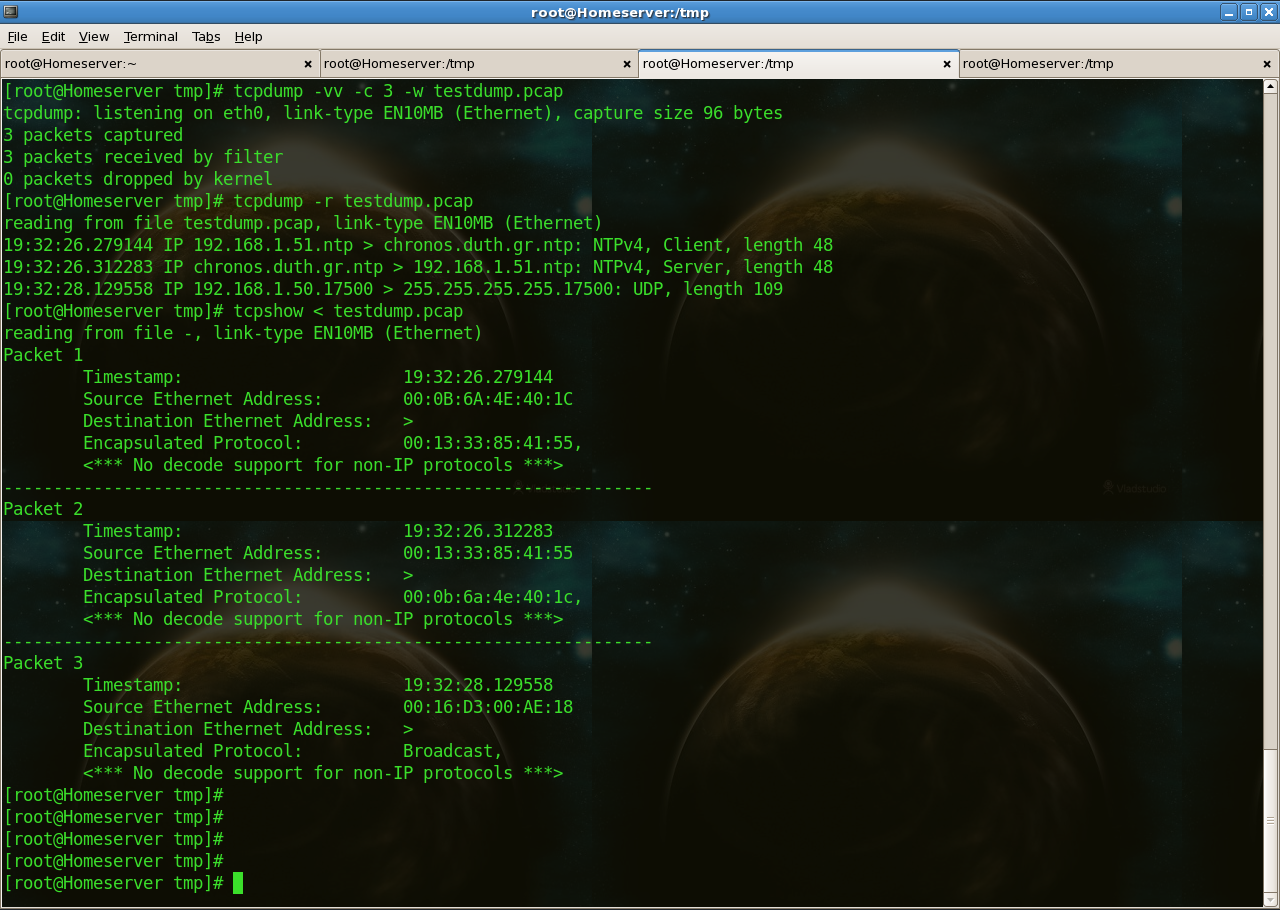Click the 'tcpshow < testdump.pcap' command
Screen dimensions: 1280x910
point(348,311)
